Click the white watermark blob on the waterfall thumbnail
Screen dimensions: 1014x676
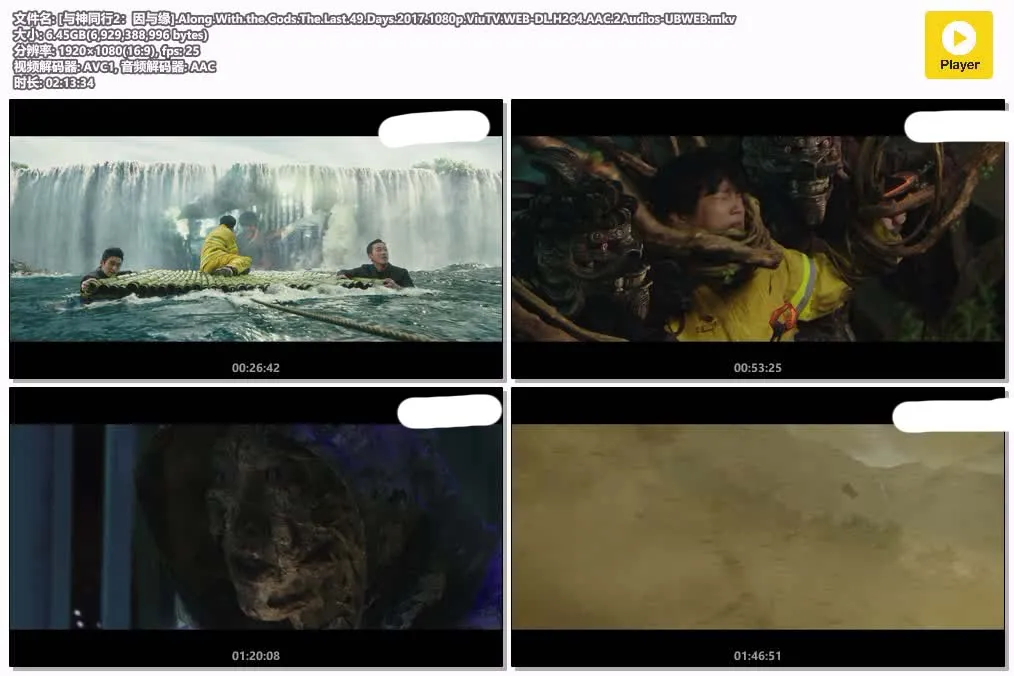tap(434, 127)
